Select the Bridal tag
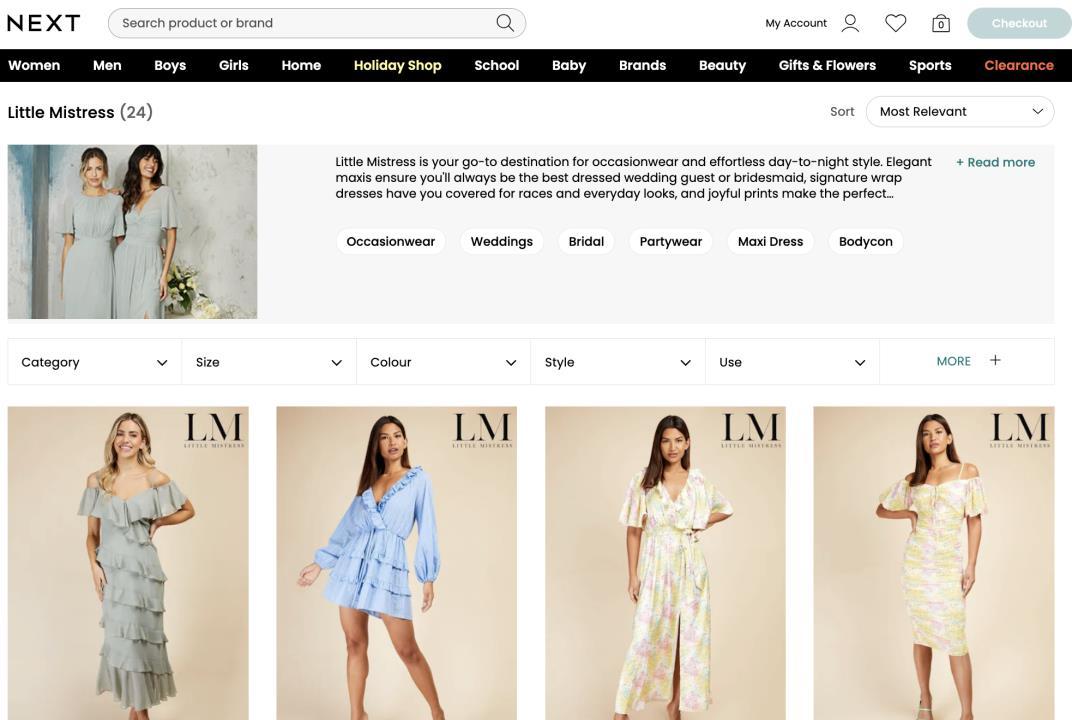Viewport: 1072px width, 720px height. (x=587, y=241)
